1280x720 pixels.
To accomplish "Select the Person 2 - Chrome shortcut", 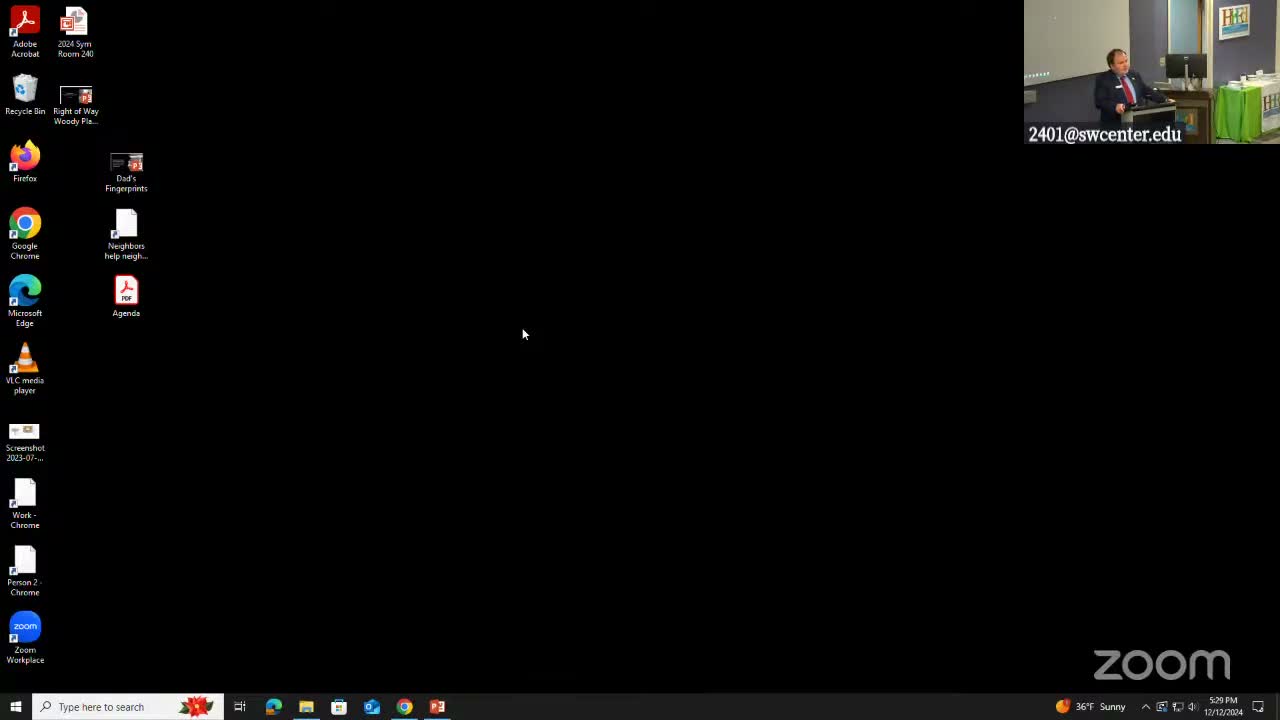I will (x=25, y=571).
